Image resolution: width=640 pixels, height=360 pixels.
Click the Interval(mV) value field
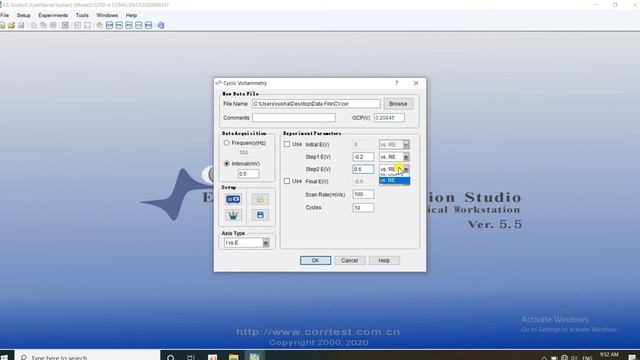248,174
